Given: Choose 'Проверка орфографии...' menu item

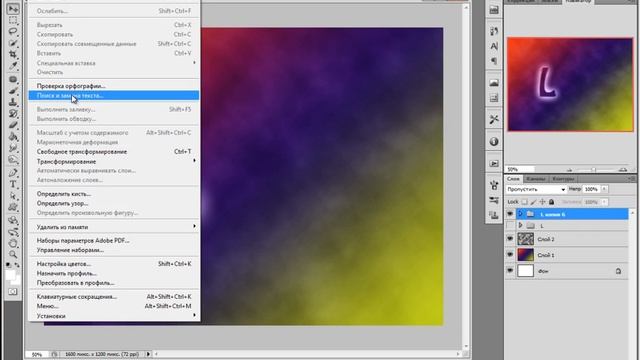Looking at the screenshot, I should tap(114, 86).
